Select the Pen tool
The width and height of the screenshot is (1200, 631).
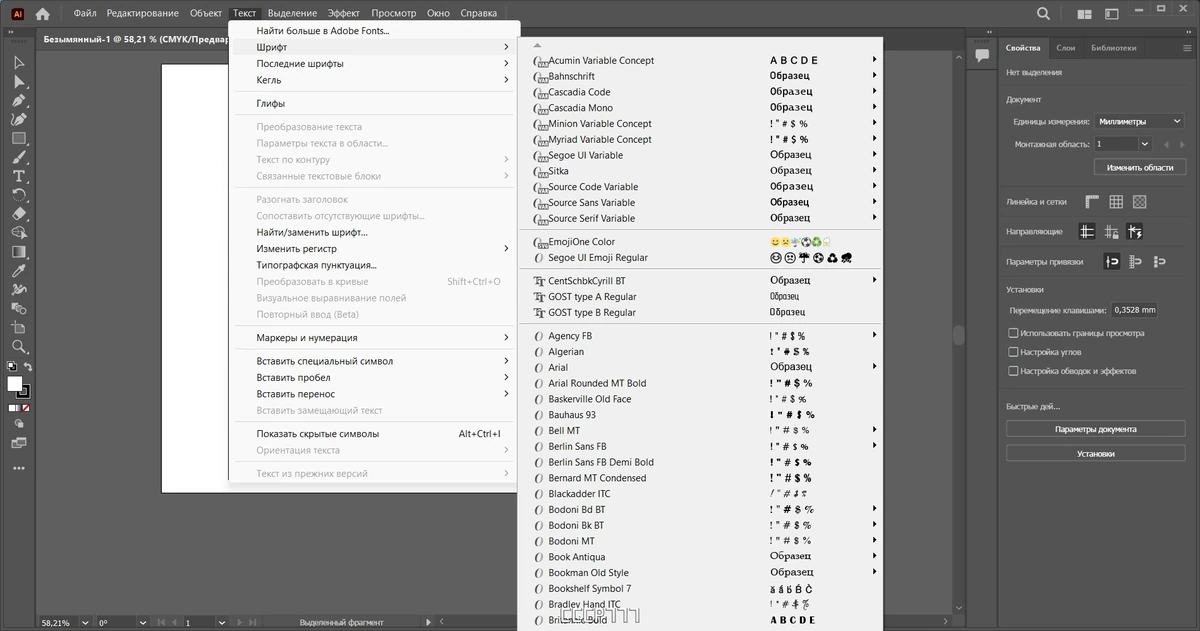tap(18, 100)
